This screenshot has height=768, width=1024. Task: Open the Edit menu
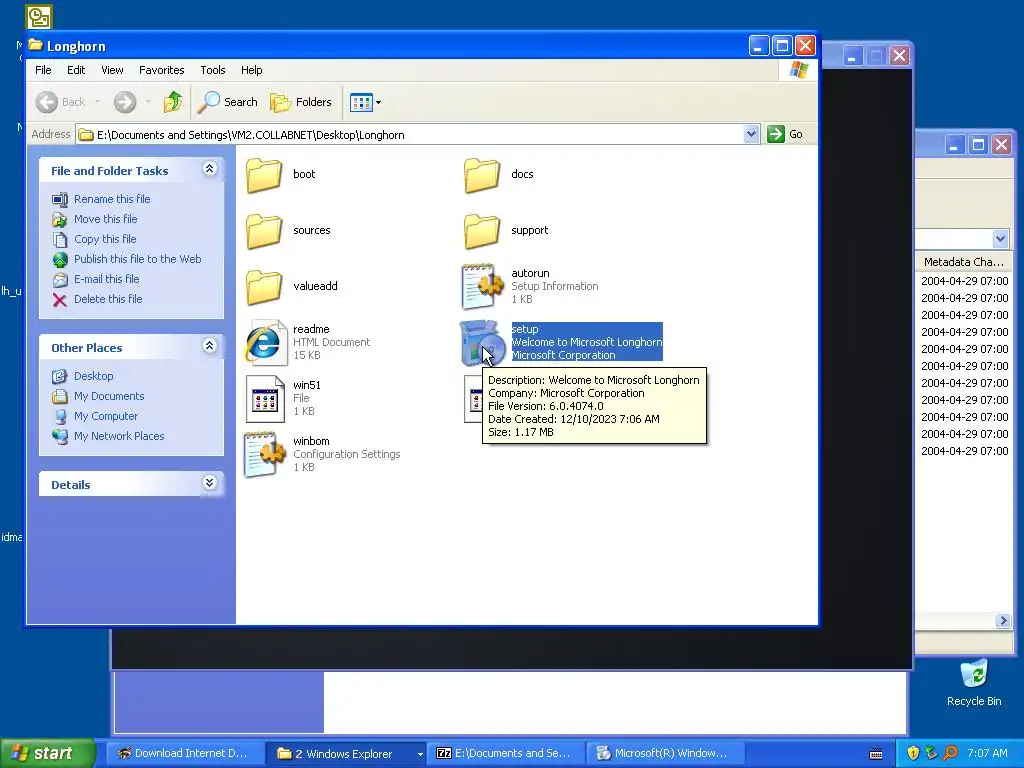pos(76,70)
